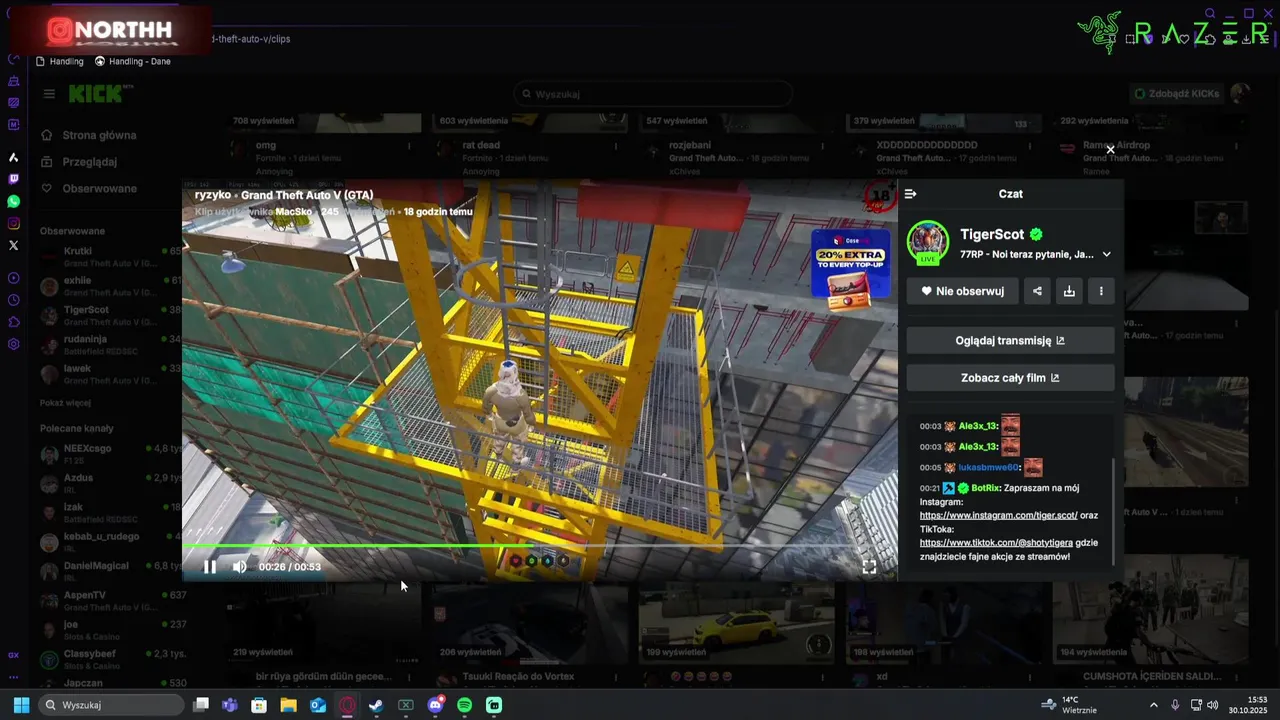Click the TigerScot channel name in panel

point(992,234)
